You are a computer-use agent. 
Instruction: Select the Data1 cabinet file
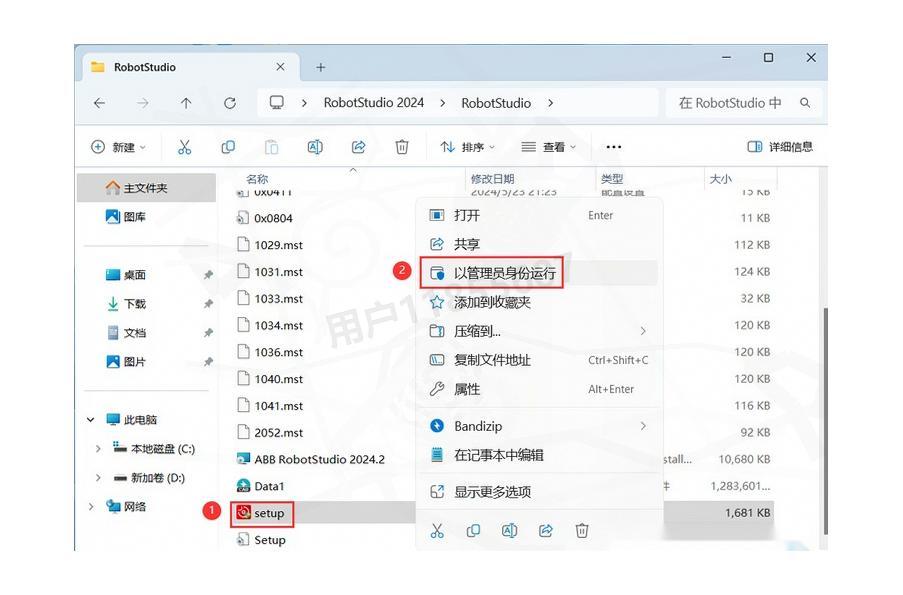coord(261,486)
